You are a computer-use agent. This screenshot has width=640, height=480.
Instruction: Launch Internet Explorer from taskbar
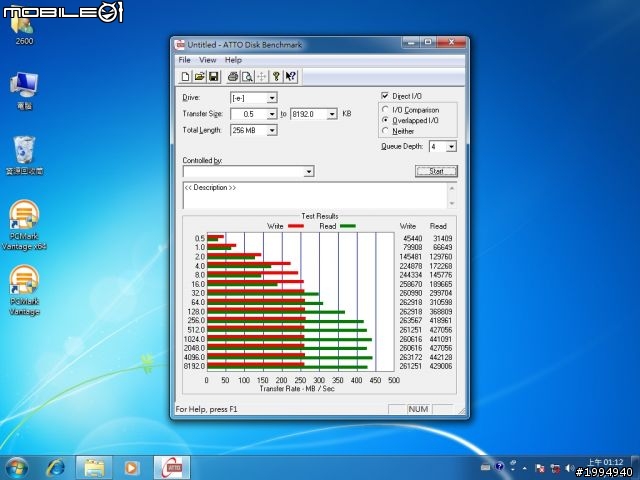tap(56, 468)
